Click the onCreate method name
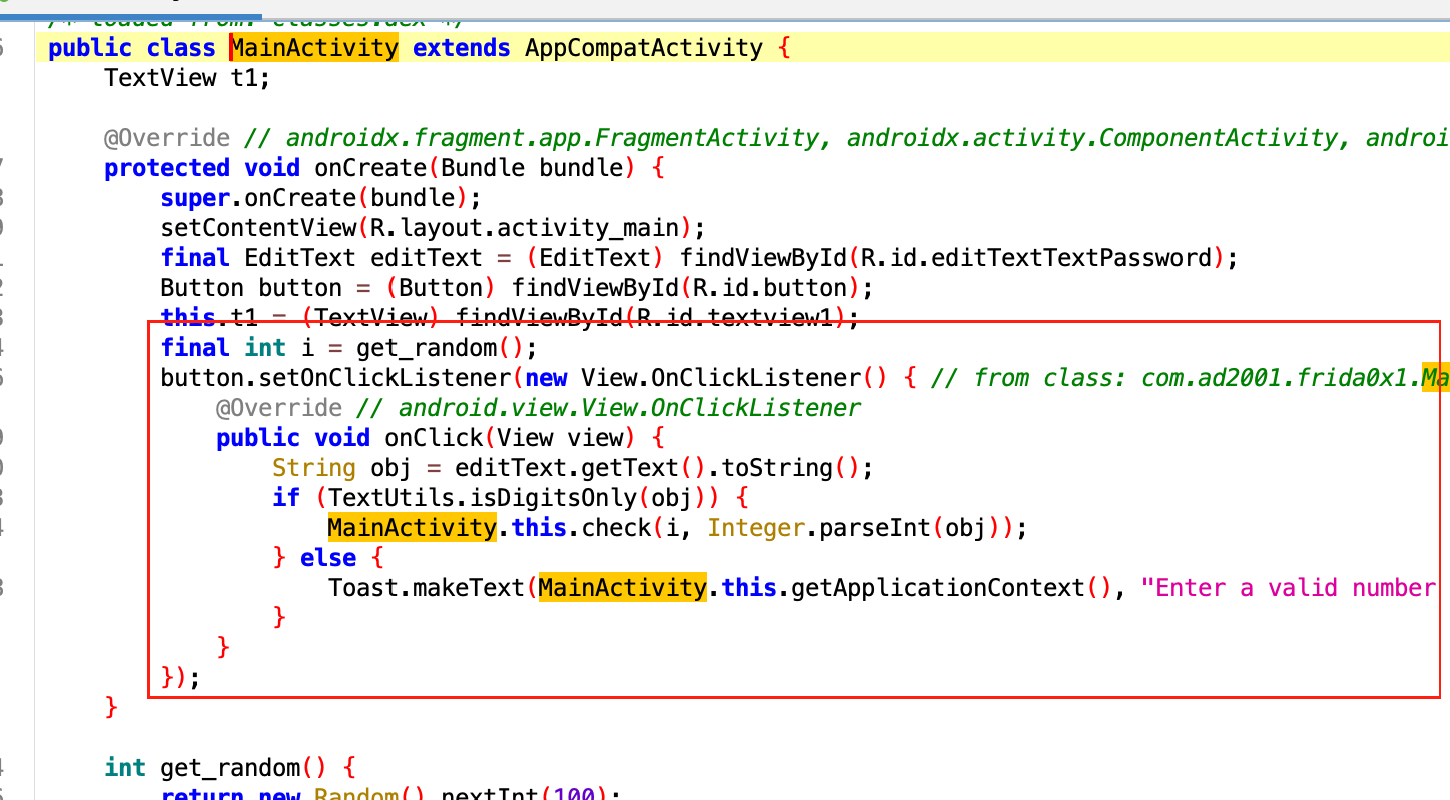 pyautogui.click(x=370, y=168)
